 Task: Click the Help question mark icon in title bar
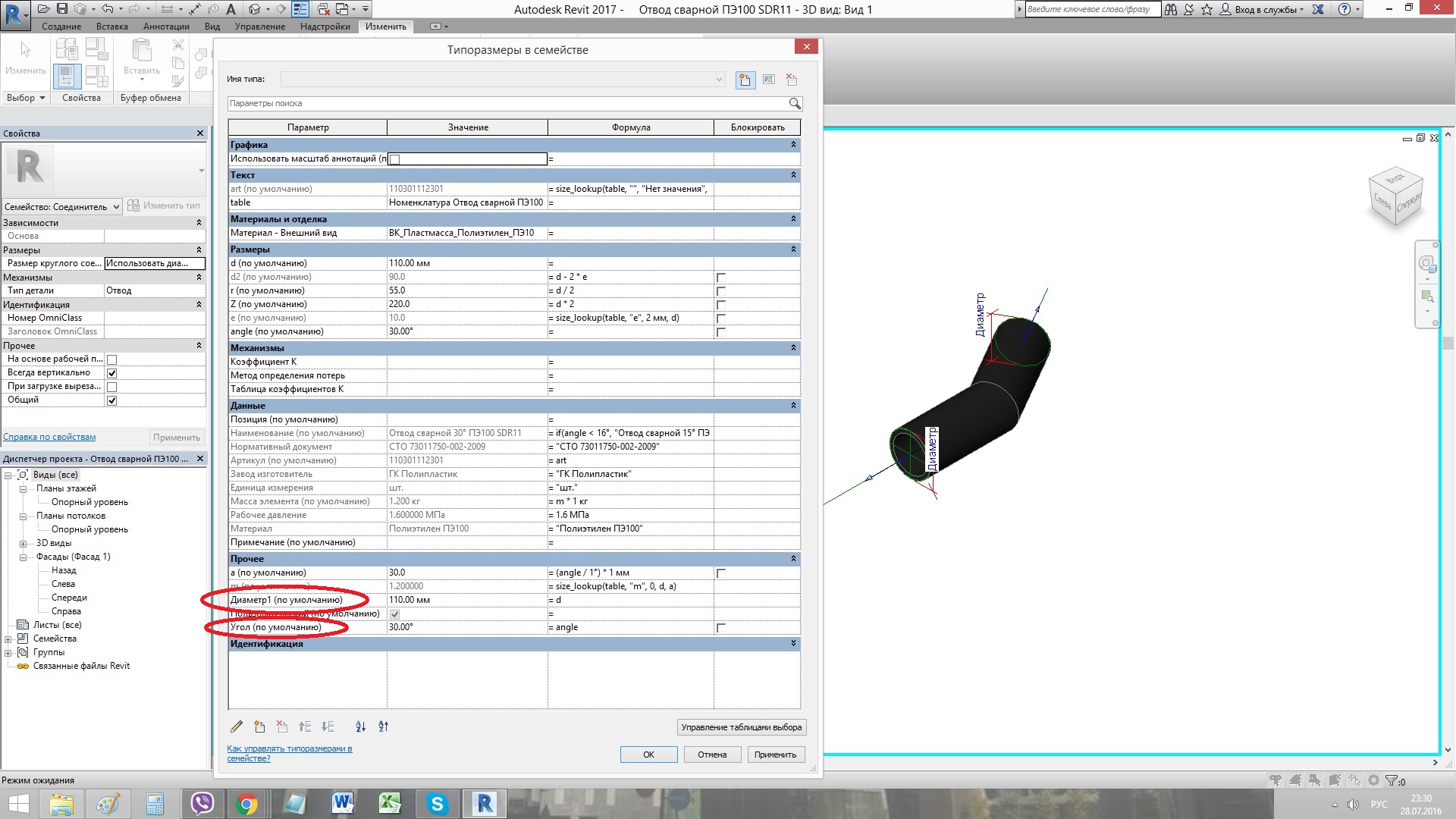tap(1345, 9)
